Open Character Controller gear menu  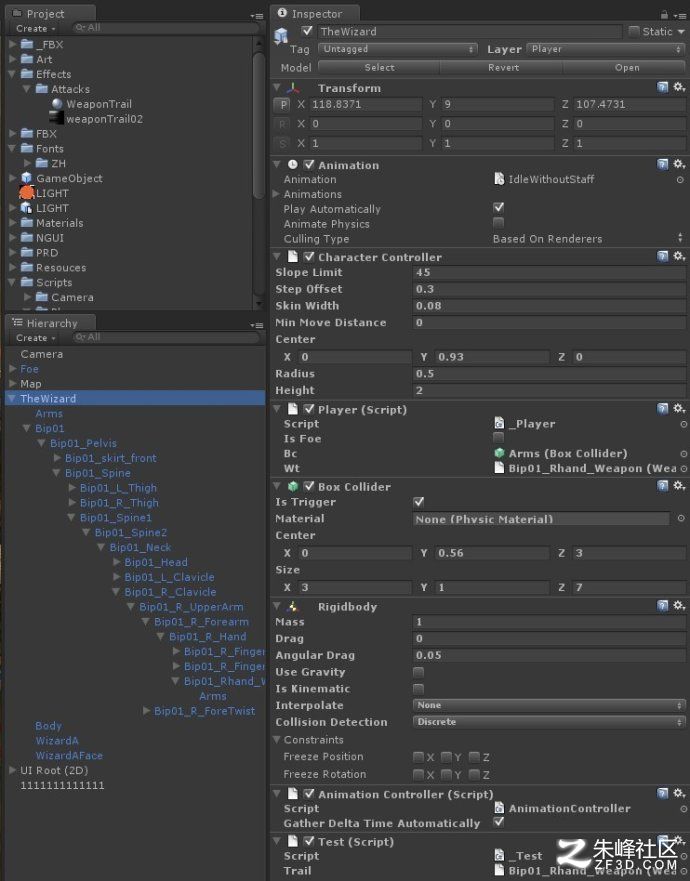point(679,256)
